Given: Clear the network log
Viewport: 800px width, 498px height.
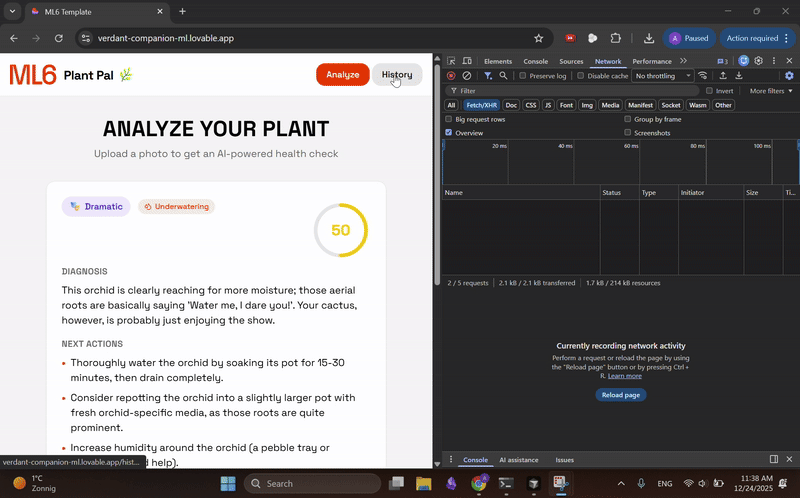Looking at the screenshot, I should pos(466,76).
